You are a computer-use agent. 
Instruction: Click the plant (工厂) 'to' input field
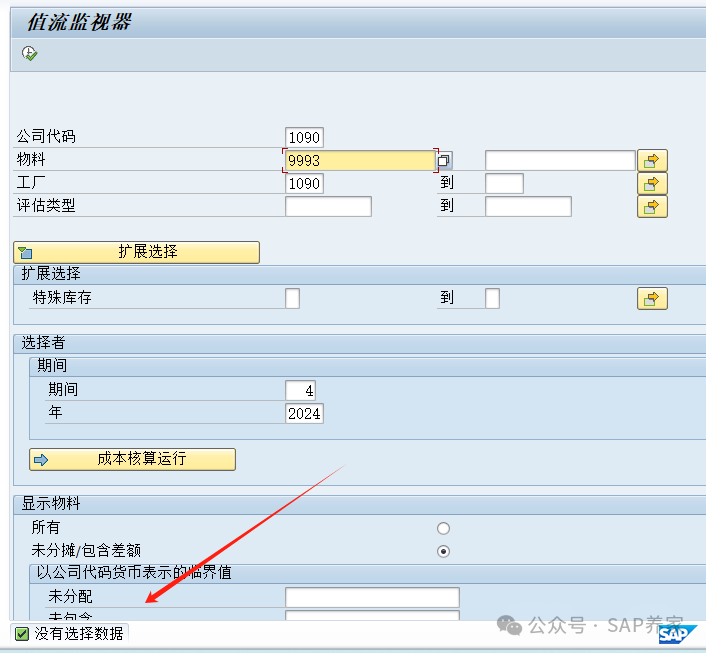[x=504, y=183]
